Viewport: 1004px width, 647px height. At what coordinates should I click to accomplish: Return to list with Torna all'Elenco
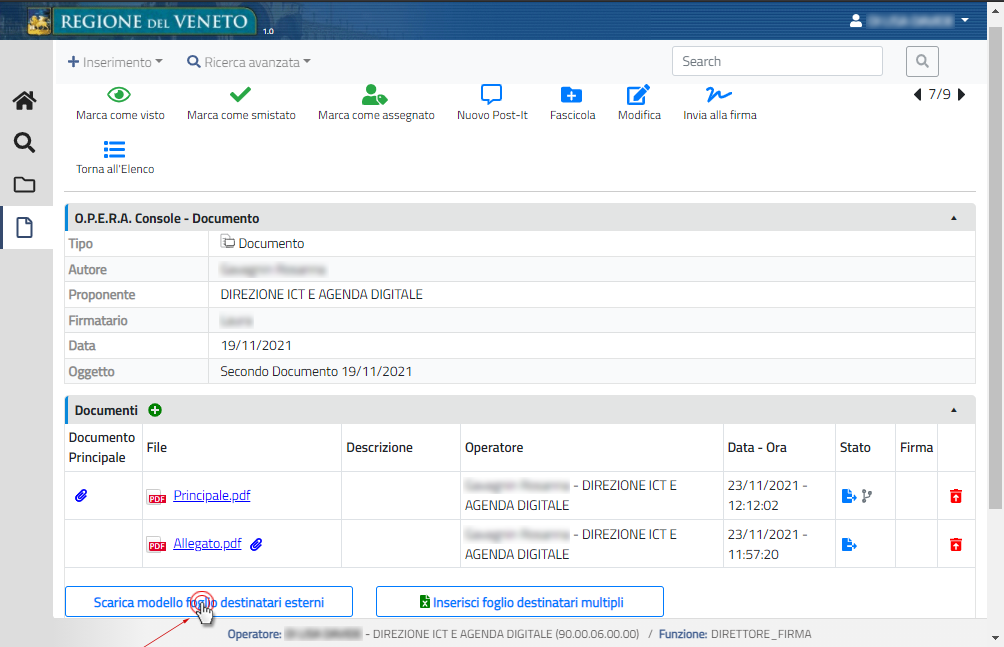click(x=115, y=150)
